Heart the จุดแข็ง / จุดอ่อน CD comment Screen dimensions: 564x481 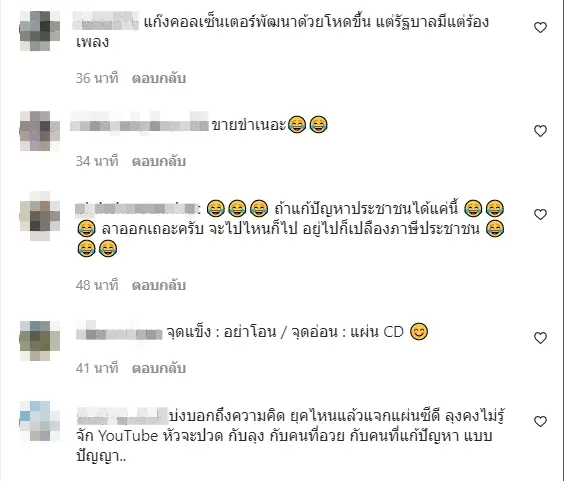[540, 338]
